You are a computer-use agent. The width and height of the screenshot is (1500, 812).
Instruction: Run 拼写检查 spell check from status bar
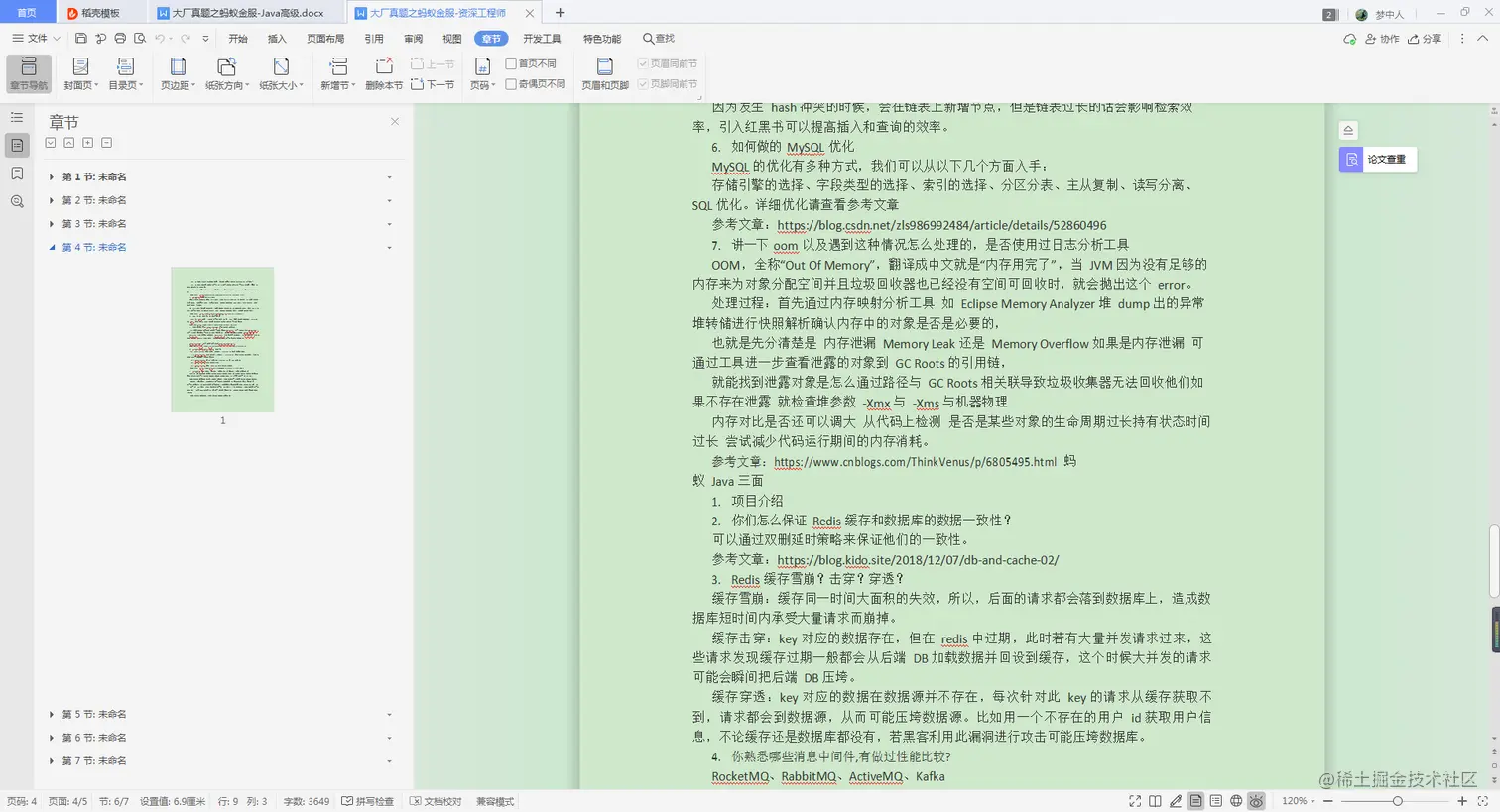[368, 801]
